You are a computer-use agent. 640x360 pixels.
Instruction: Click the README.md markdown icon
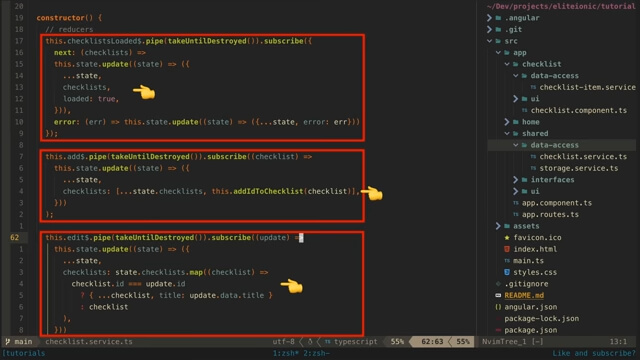click(498, 296)
